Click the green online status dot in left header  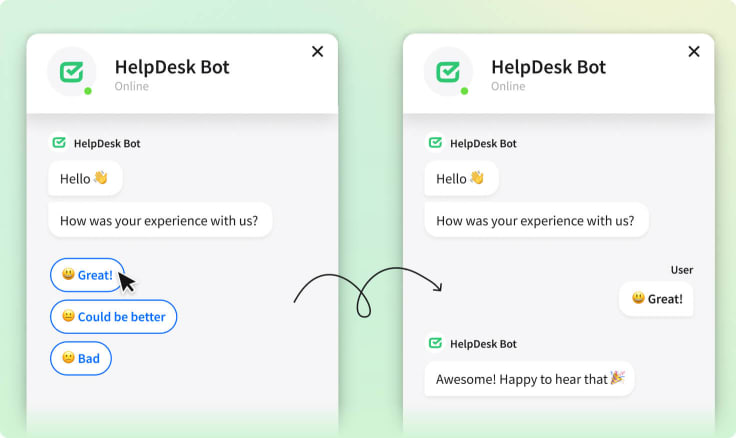coord(88,91)
